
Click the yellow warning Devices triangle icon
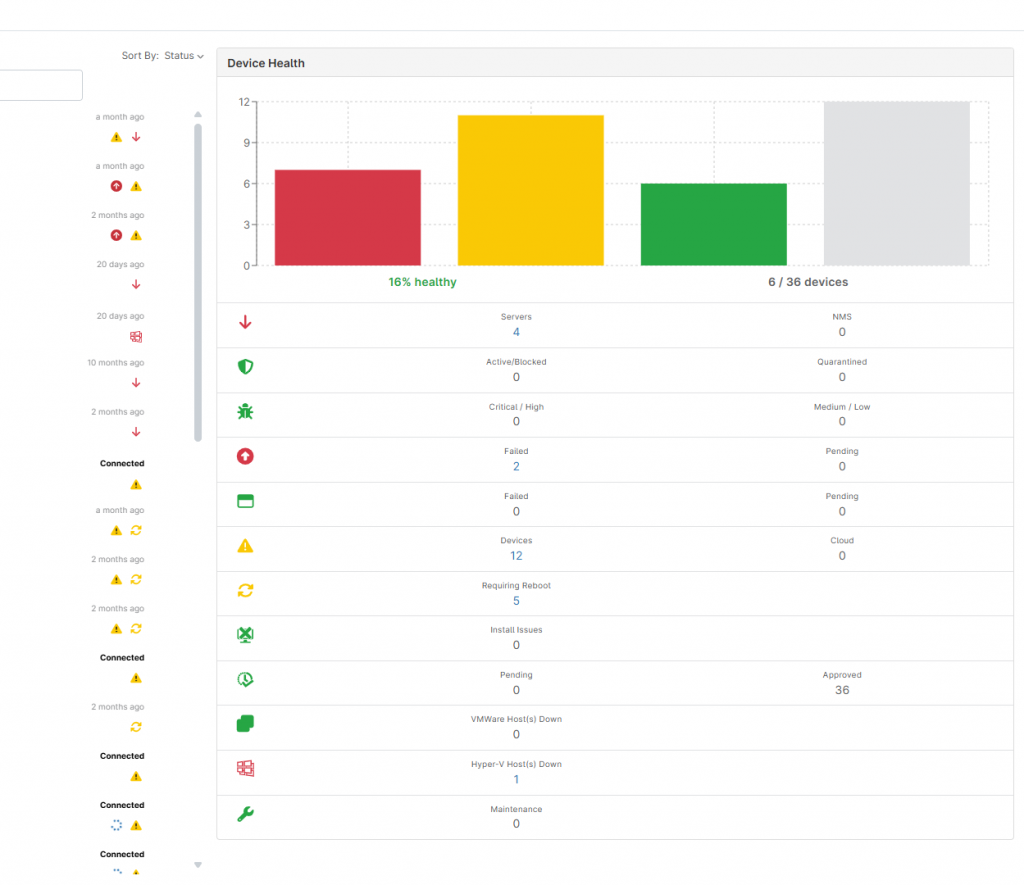245,546
